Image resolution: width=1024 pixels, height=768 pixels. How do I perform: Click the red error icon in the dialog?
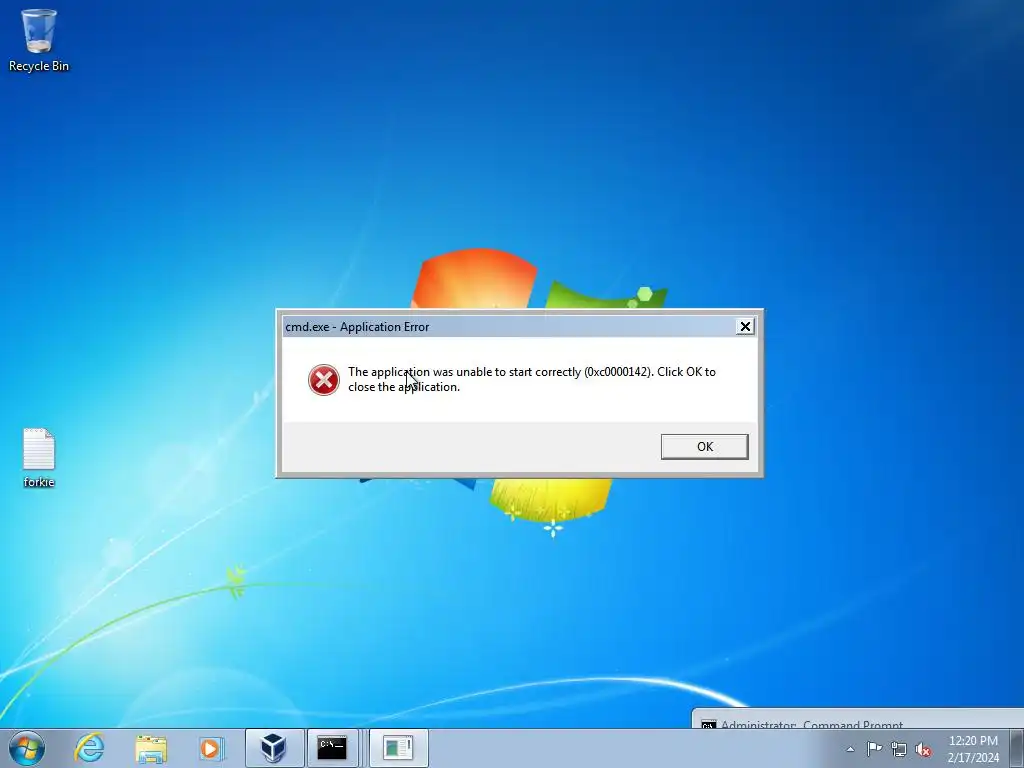pyautogui.click(x=323, y=380)
